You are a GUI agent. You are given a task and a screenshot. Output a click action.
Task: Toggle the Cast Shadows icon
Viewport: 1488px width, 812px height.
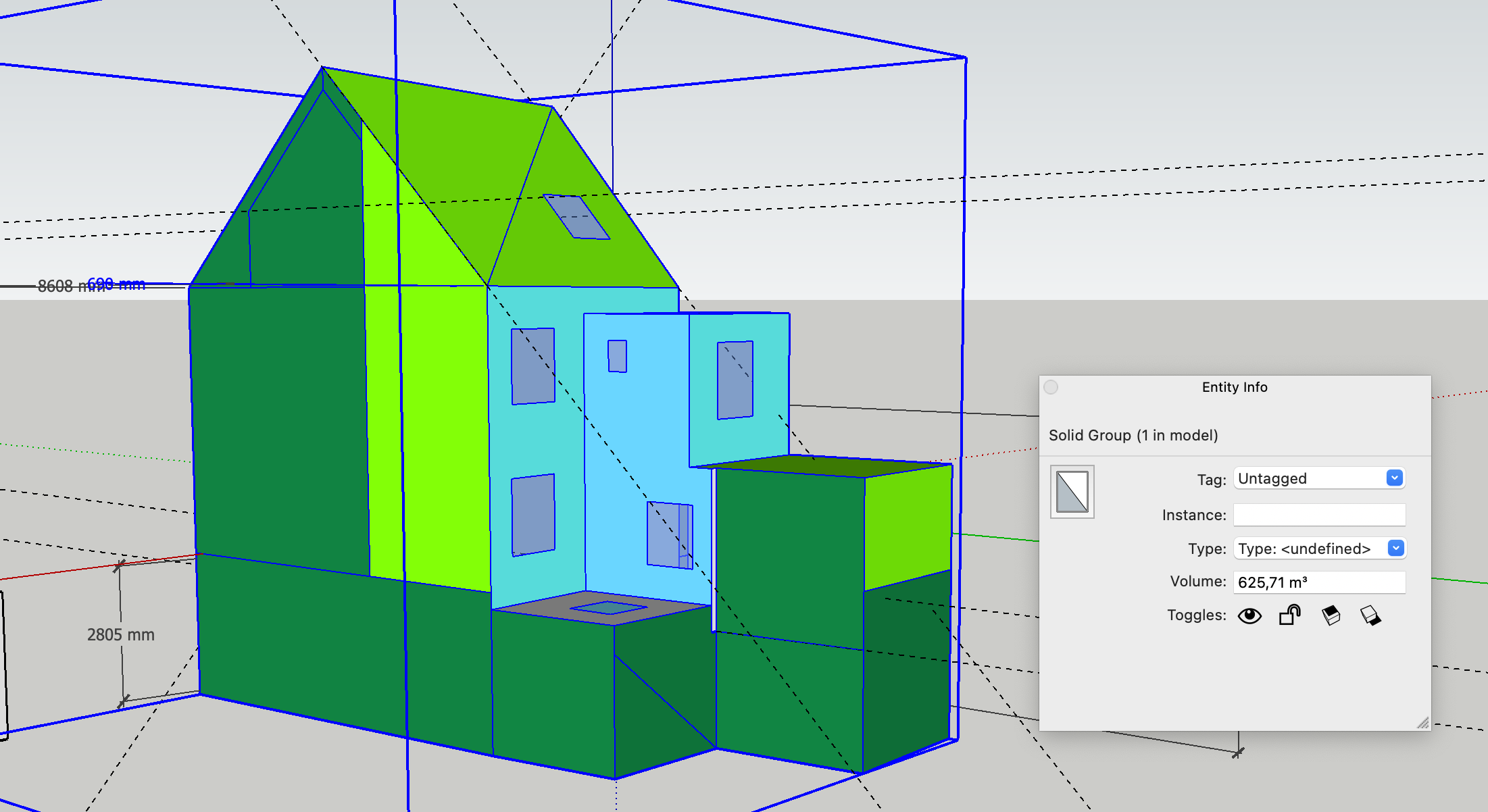pyautogui.click(x=1331, y=615)
